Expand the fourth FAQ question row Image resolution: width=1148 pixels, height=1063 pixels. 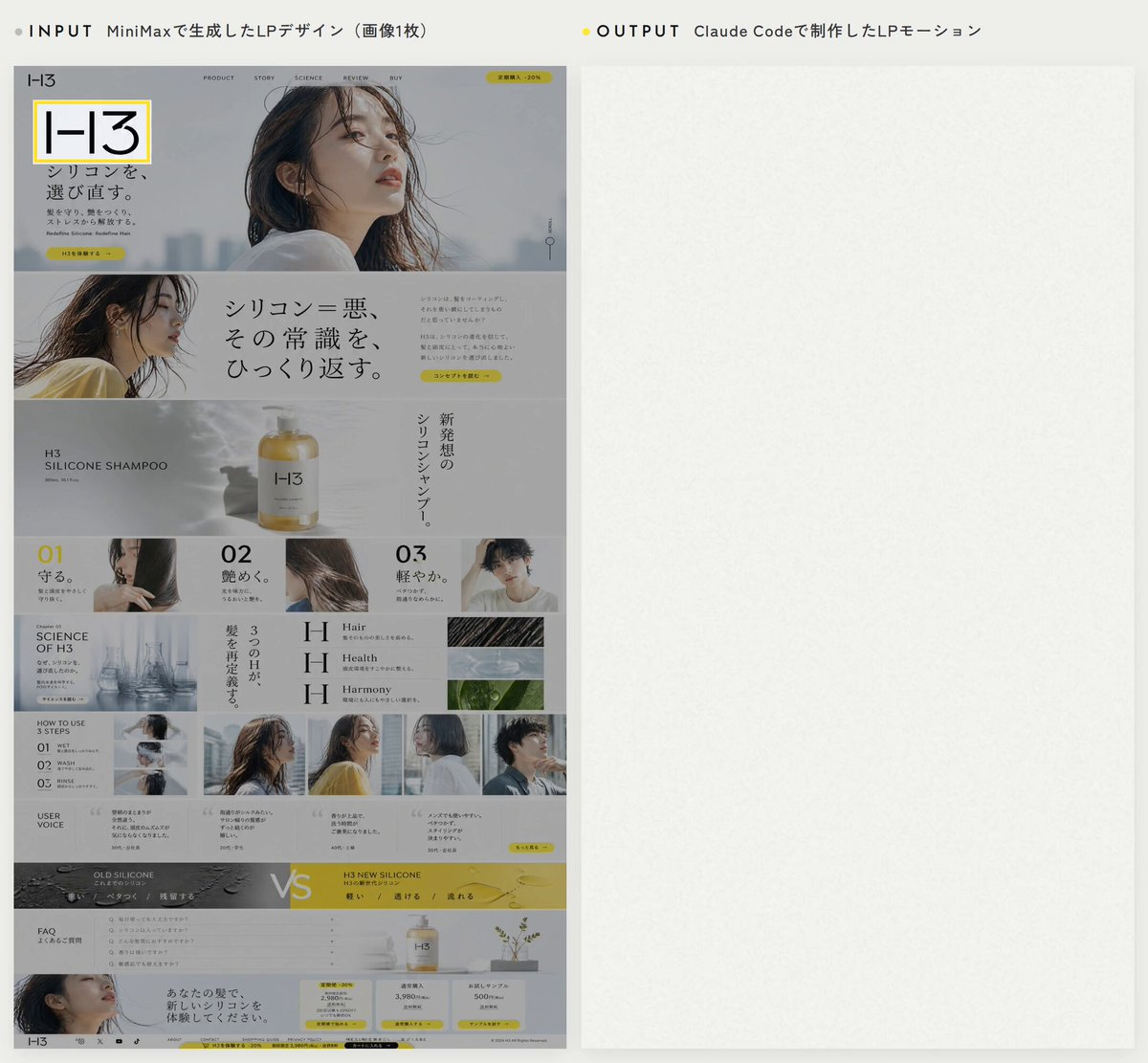coord(222,953)
